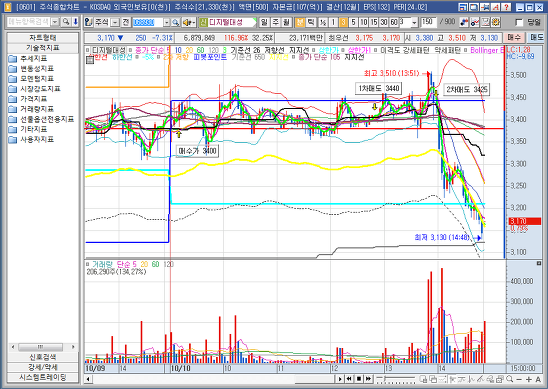Toggle the 당일 checkbox
The image size is (548, 389).
click(x=519, y=23)
